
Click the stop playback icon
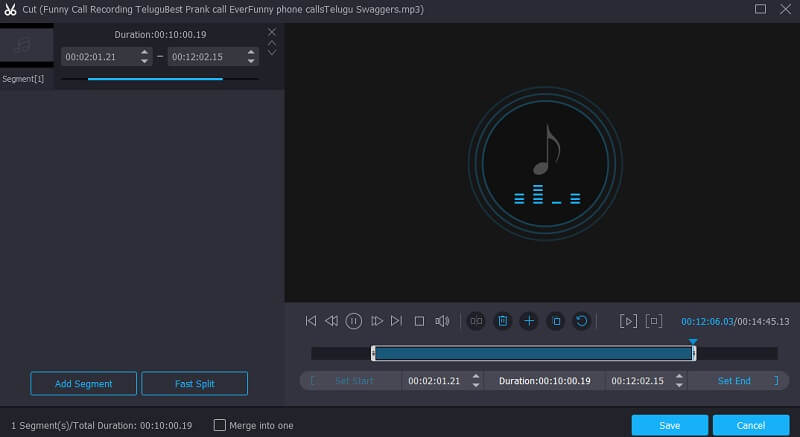pos(419,321)
